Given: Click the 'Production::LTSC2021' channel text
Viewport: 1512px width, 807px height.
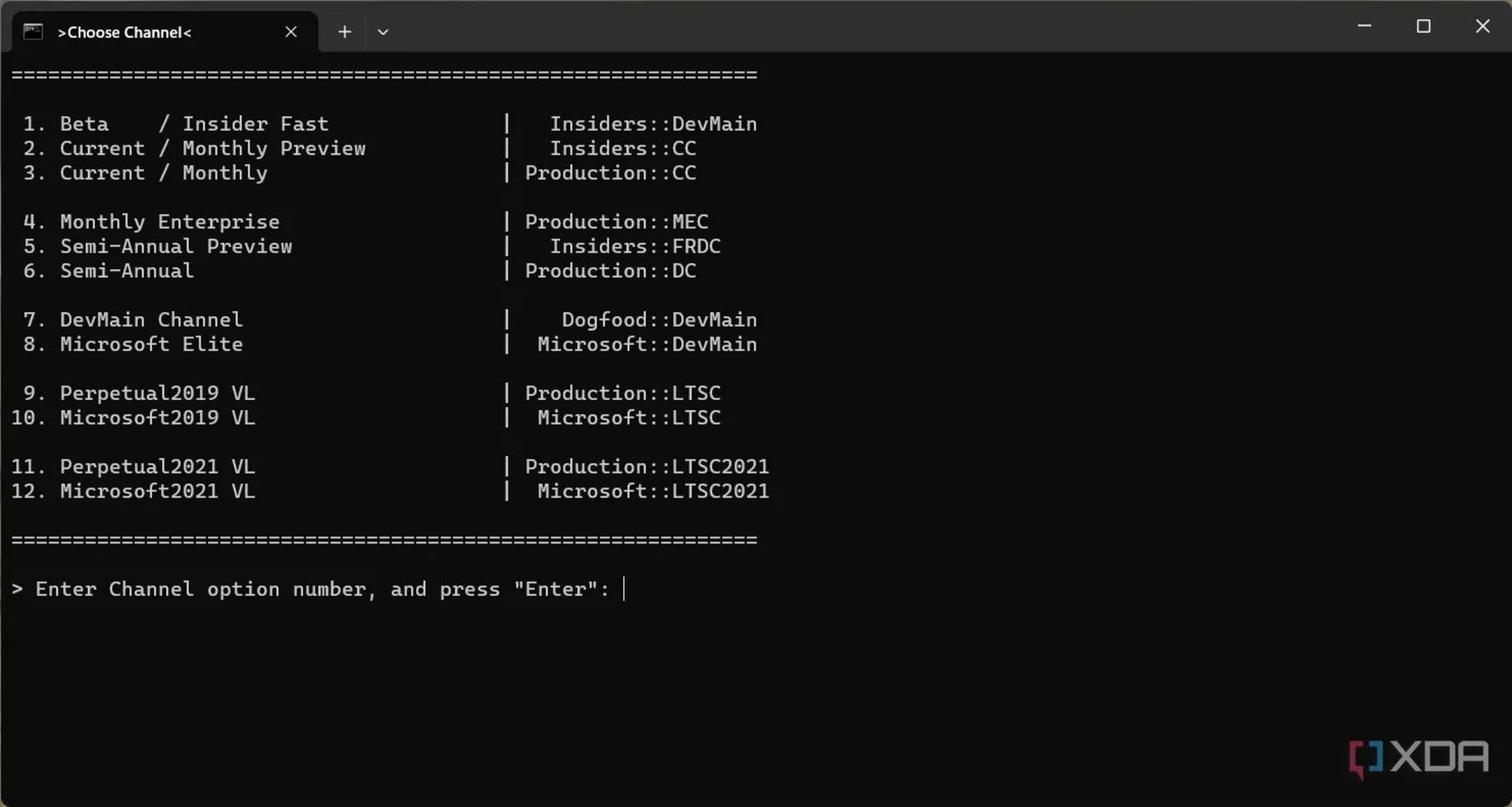Looking at the screenshot, I should coord(647,466).
